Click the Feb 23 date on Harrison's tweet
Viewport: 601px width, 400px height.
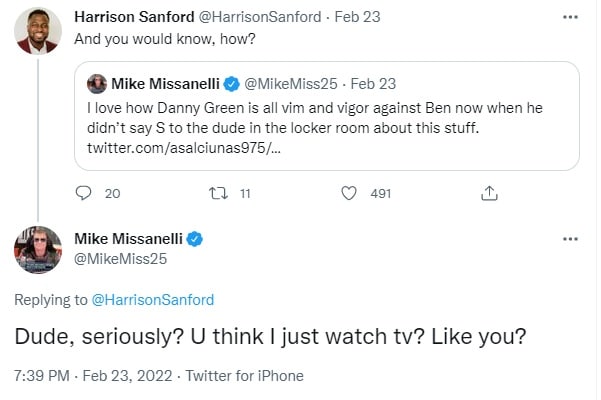[x=358, y=18]
